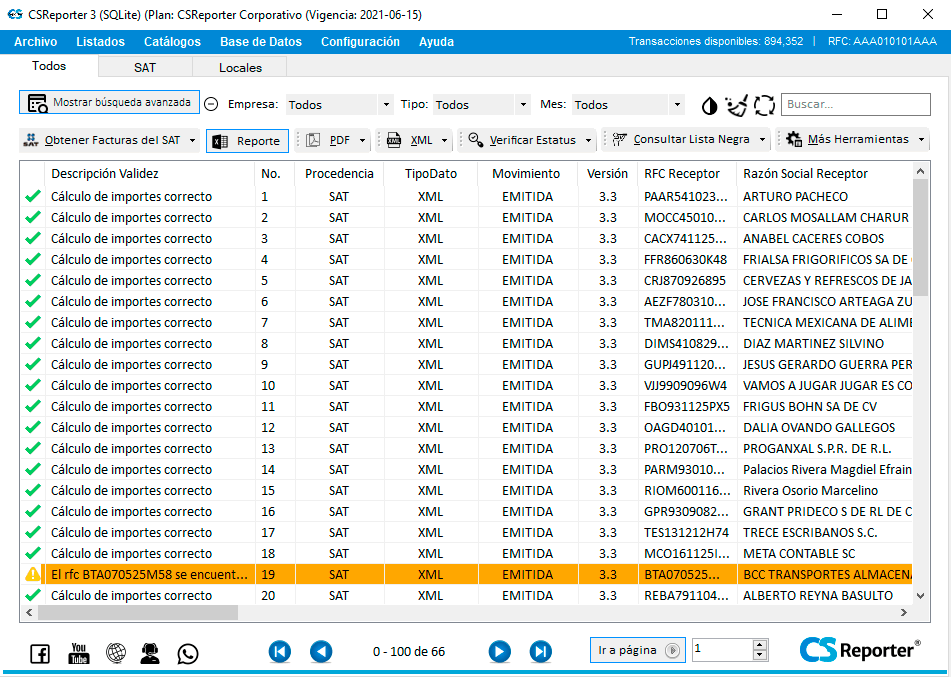Select highlighted BCC TRANSPORTES row
951x677 pixels.
tap(466, 574)
